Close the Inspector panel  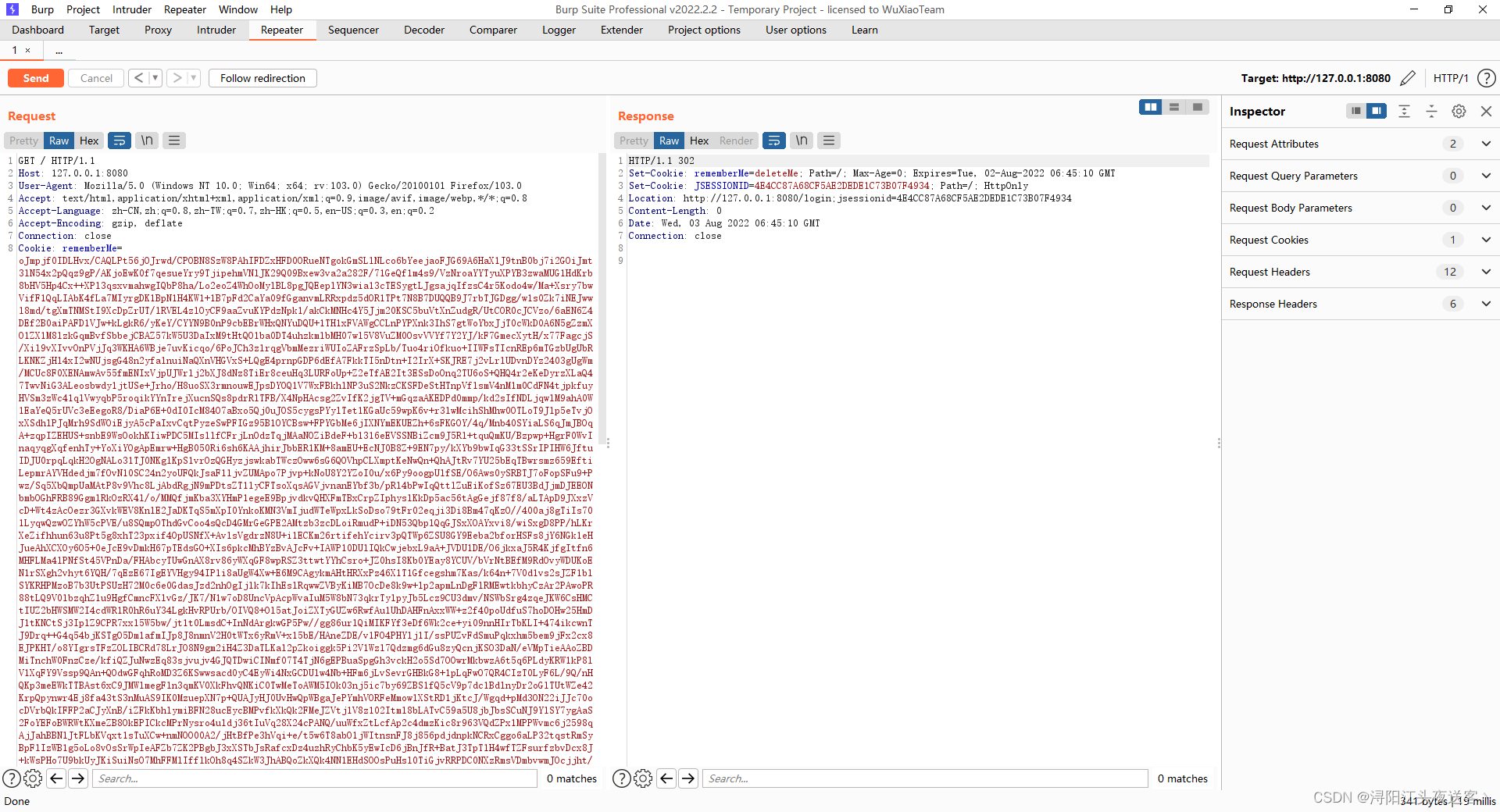pyautogui.click(x=1487, y=112)
